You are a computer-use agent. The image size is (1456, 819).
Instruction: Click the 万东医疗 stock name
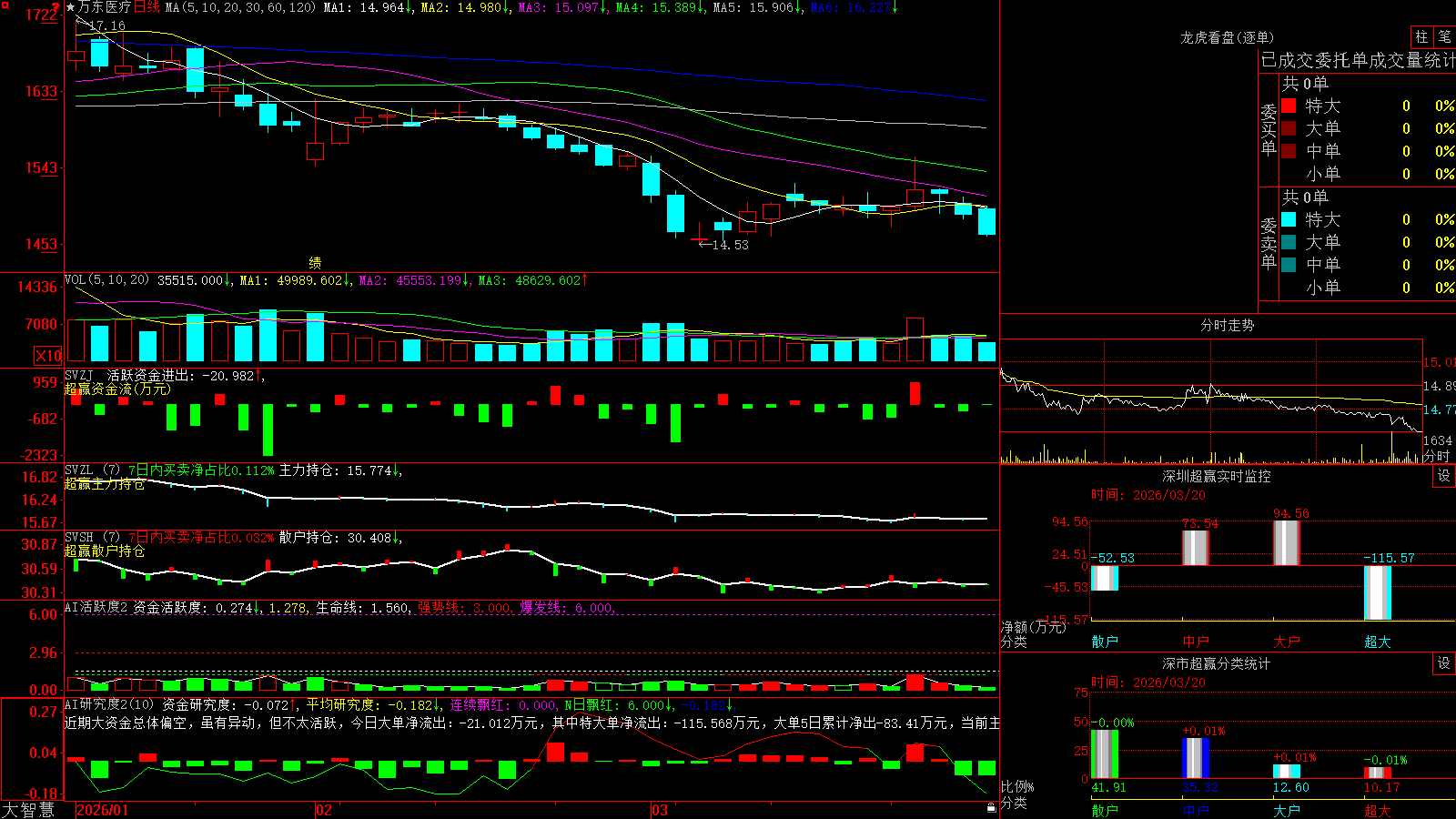tap(105, 7)
